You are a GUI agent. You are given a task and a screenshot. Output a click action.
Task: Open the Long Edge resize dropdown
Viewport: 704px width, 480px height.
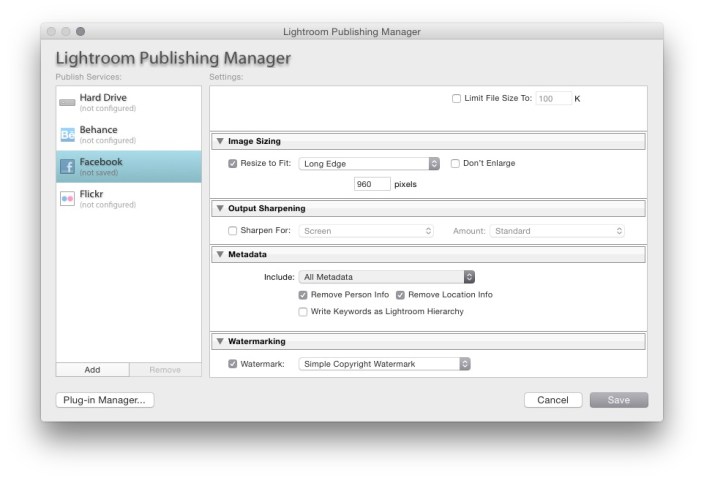click(369, 163)
